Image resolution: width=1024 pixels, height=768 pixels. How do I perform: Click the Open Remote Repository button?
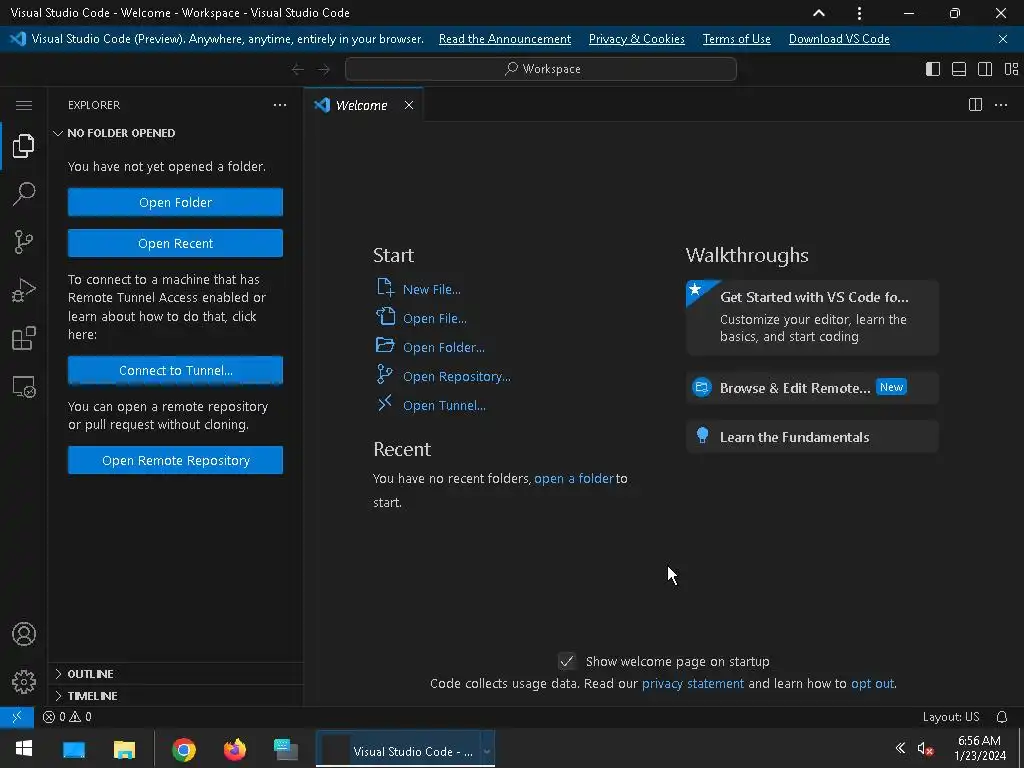click(175, 460)
